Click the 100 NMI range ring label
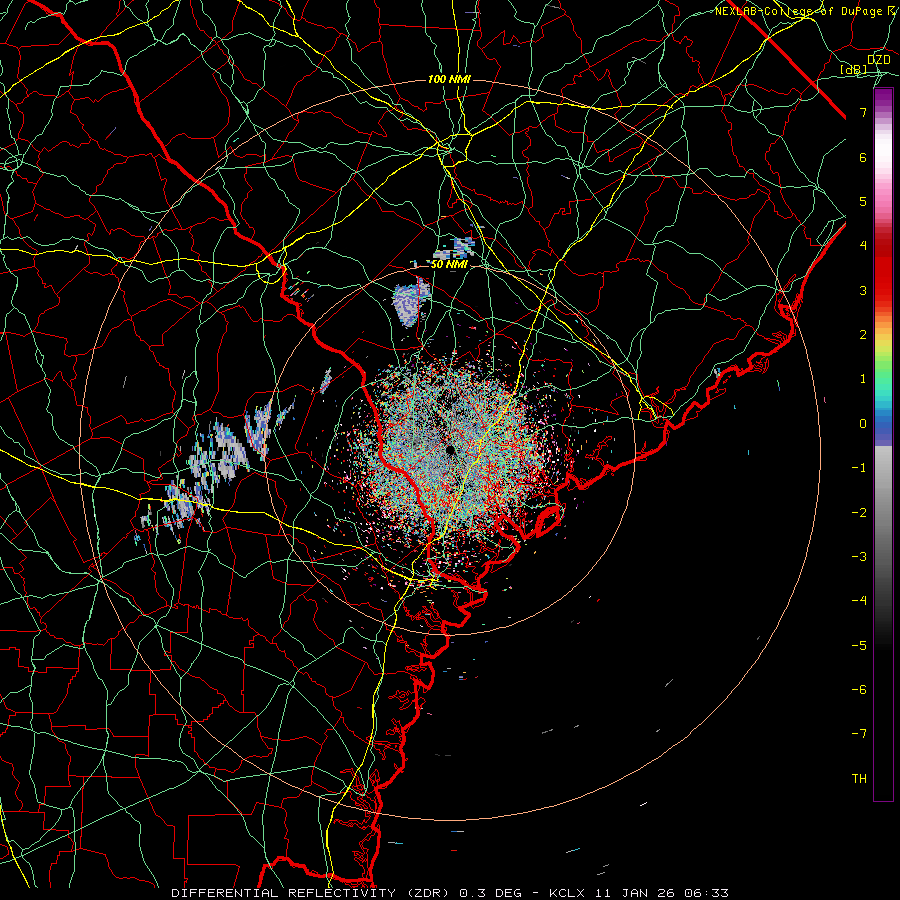The height and width of the screenshot is (900, 900). pos(449,79)
